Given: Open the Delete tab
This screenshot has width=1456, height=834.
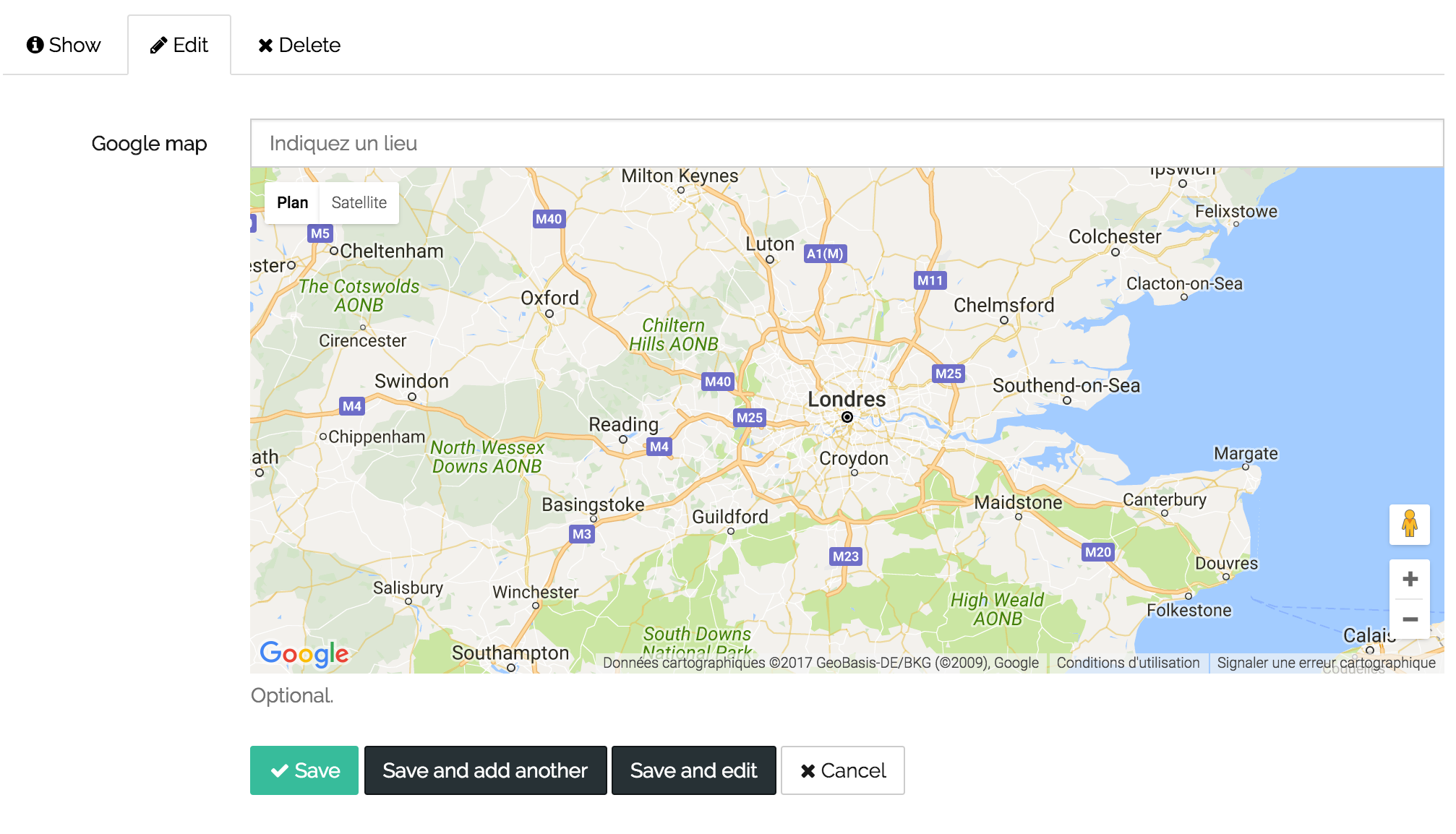Looking at the screenshot, I should pos(299,45).
